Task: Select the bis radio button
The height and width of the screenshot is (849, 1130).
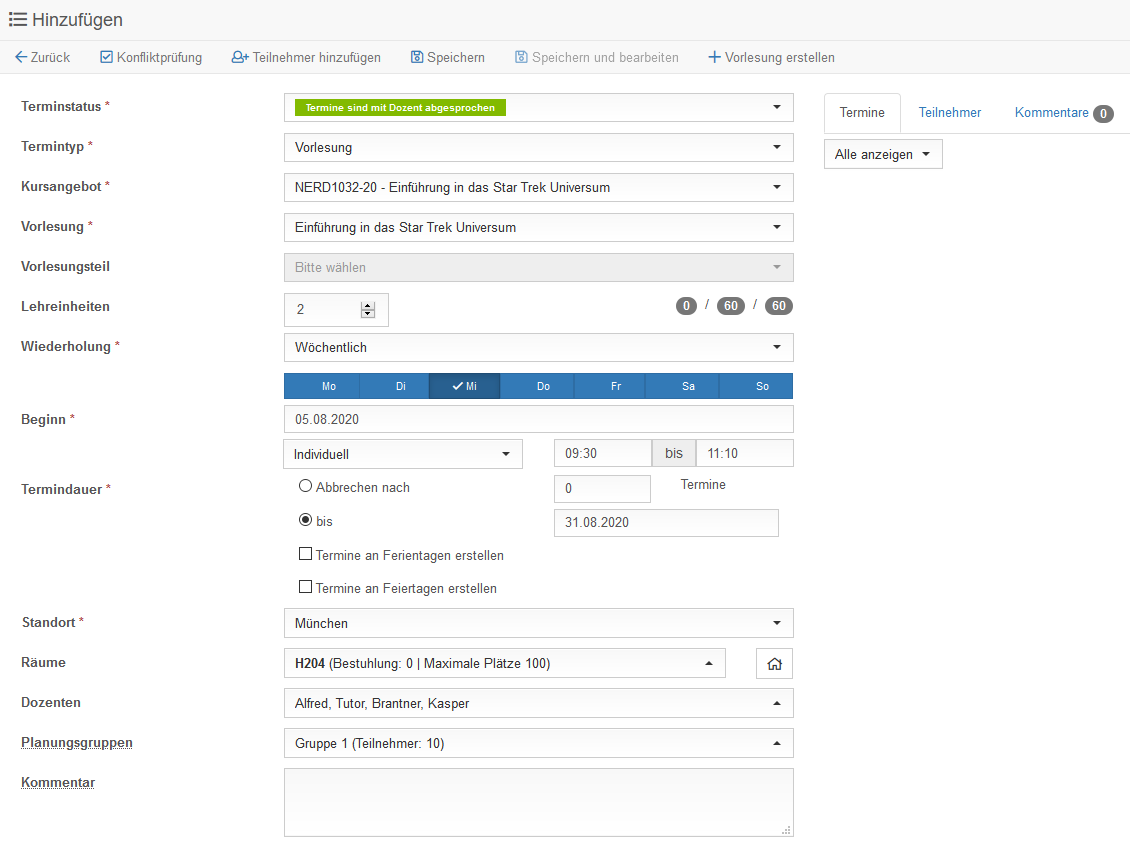Action: tap(306, 520)
